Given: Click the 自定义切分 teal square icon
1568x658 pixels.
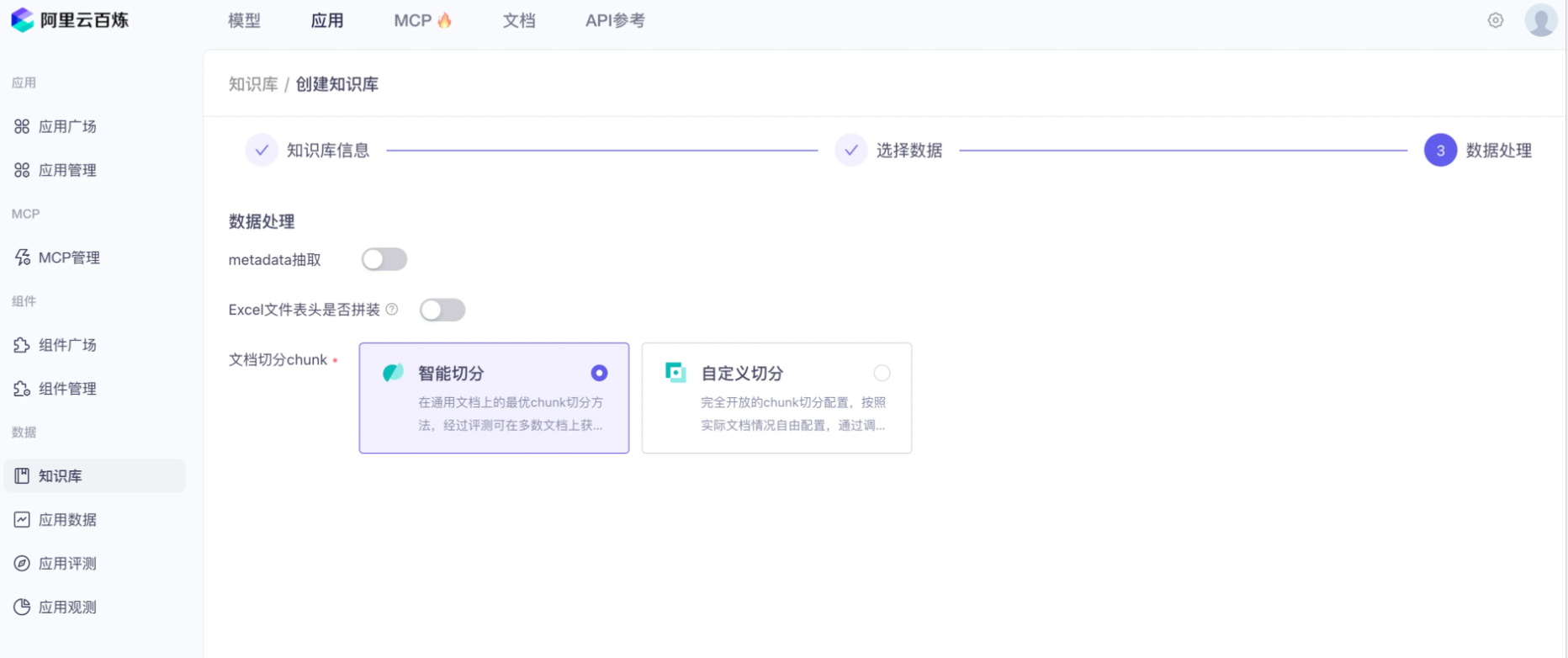Looking at the screenshot, I should (675, 373).
